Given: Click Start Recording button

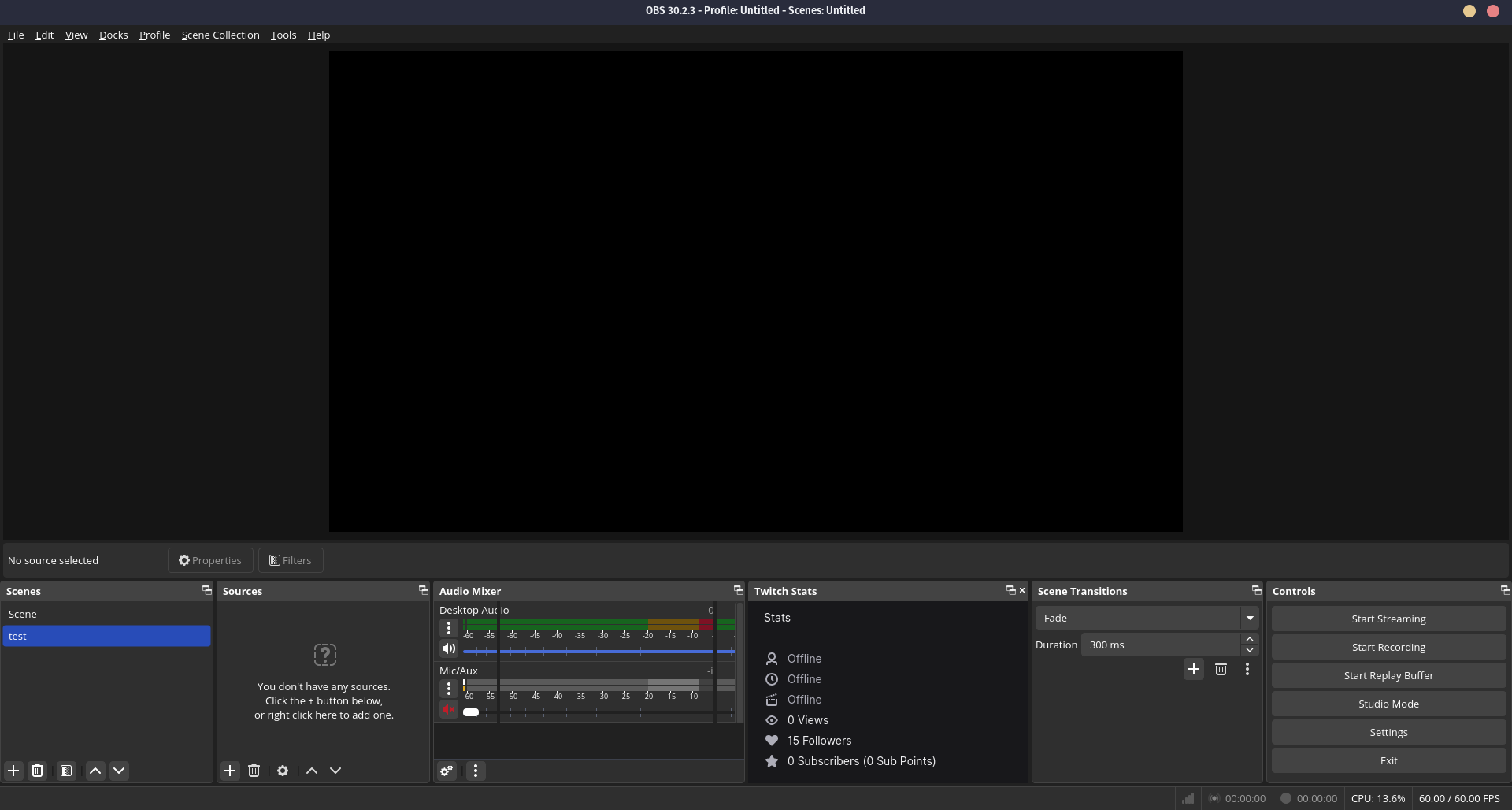Looking at the screenshot, I should 1388,647.
